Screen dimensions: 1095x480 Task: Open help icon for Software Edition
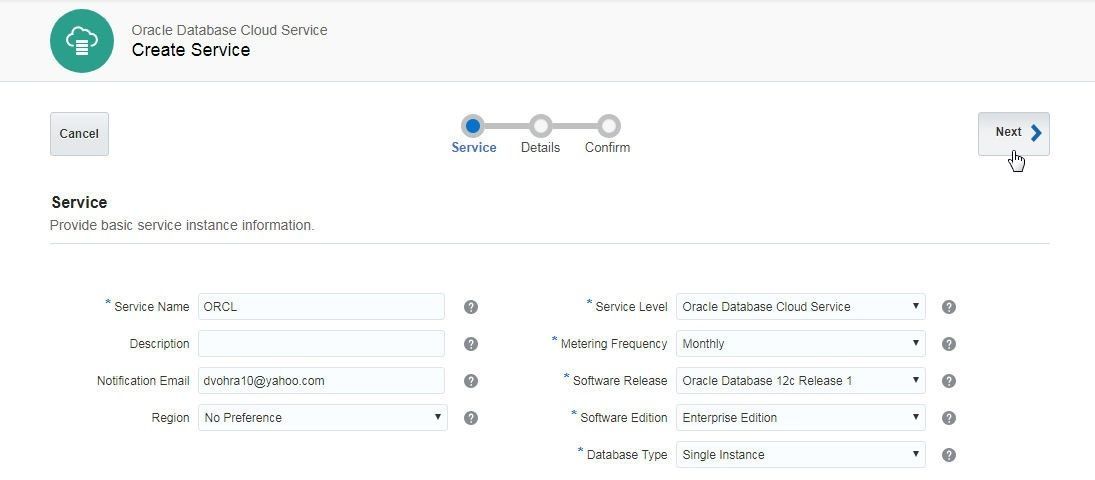pyautogui.click(x=948, y=418)
